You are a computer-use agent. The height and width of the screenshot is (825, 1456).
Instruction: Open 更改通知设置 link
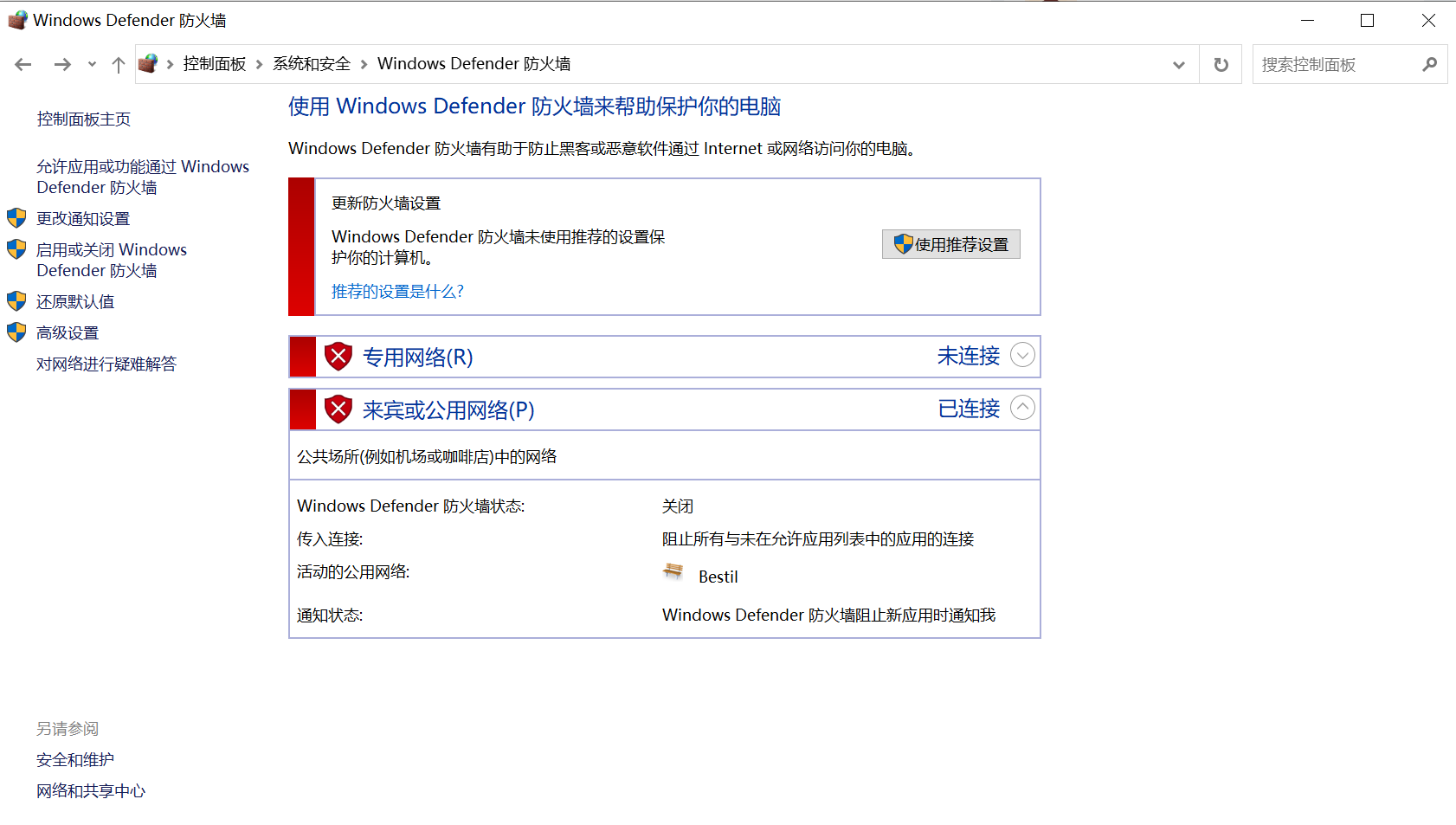tap(83, 219)
